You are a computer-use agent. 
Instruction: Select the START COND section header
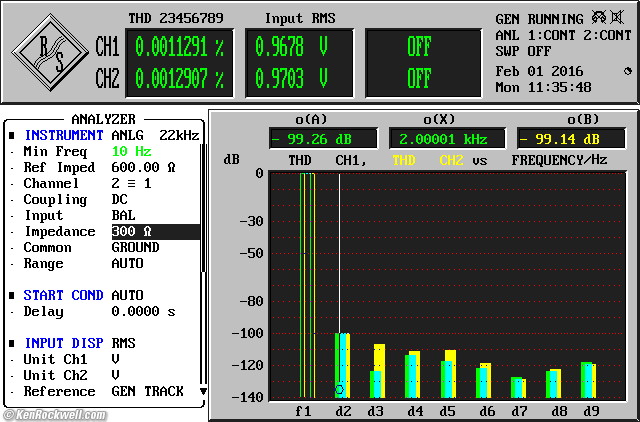click(64, 295)
